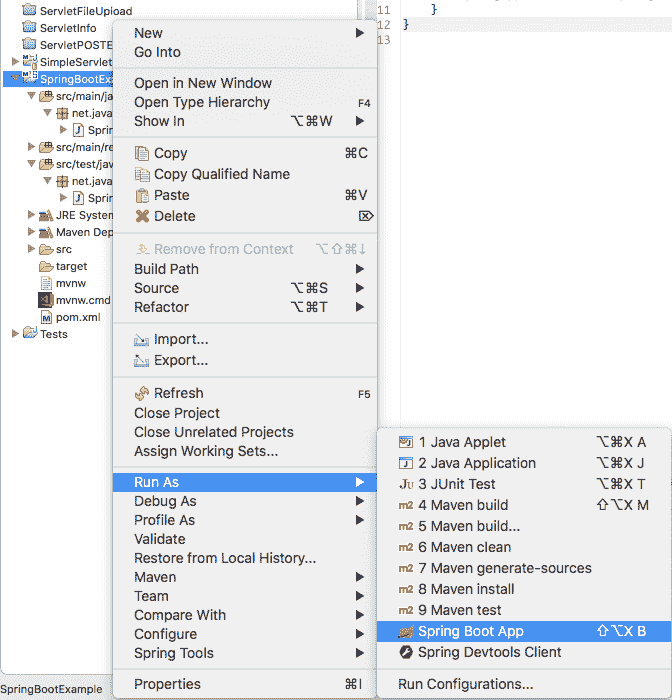Click the Tests project folder icon

tap(30, 333)
